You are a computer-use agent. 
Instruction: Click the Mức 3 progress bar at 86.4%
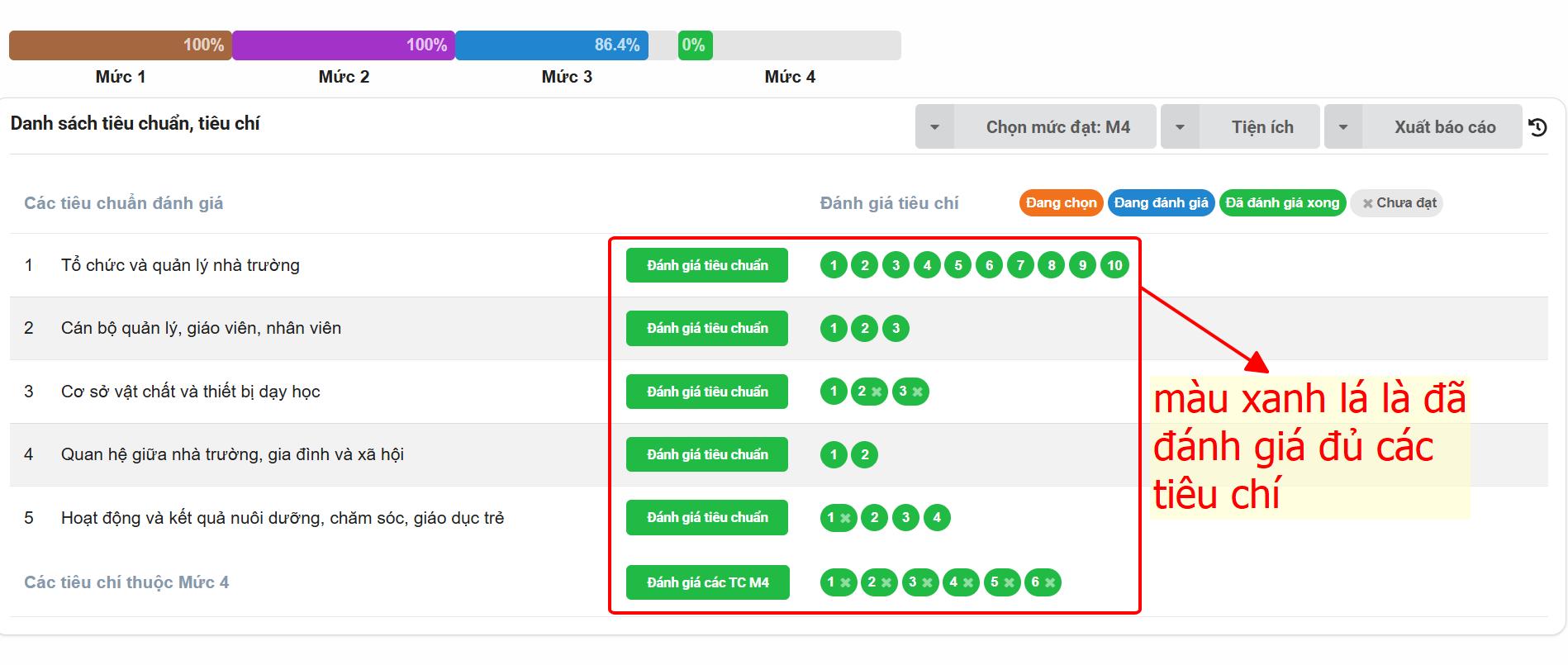point(552,45)
